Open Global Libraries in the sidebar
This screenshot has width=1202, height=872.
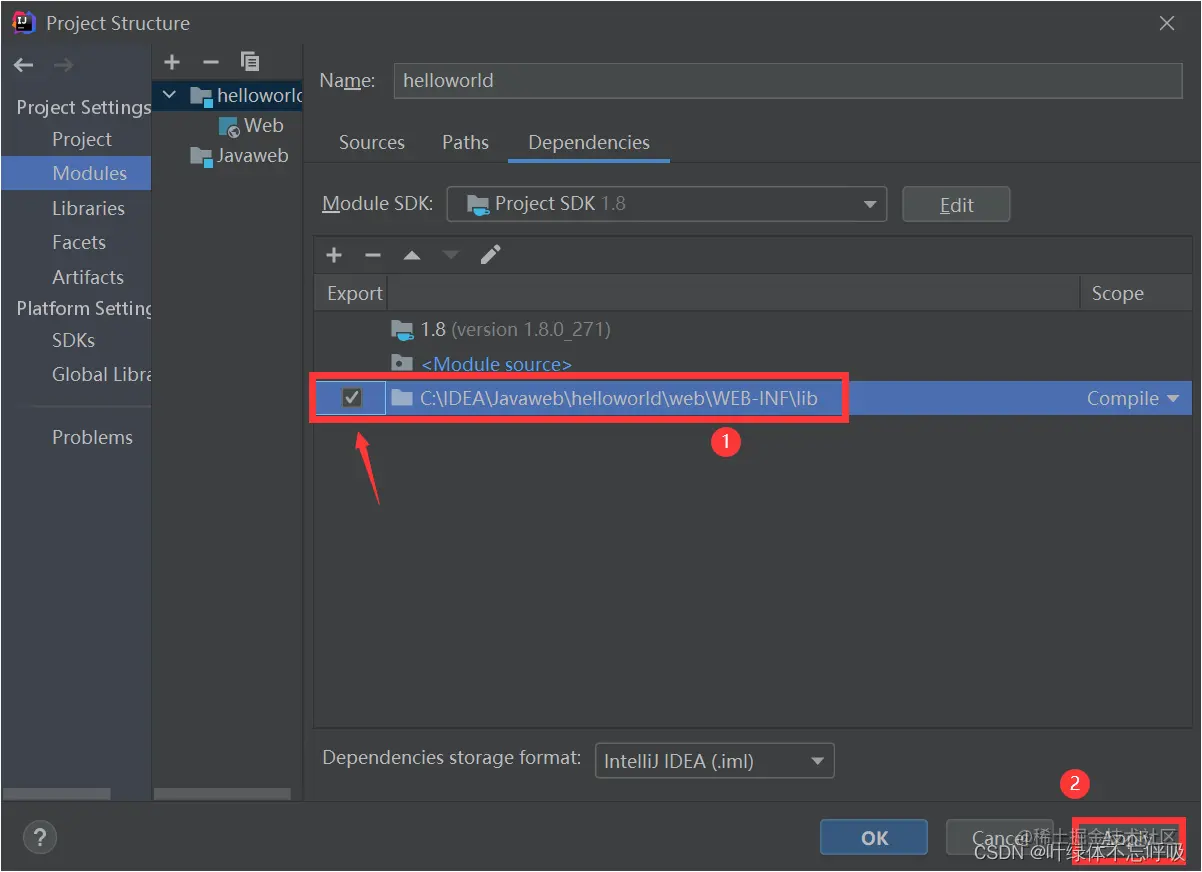(76, 374)
